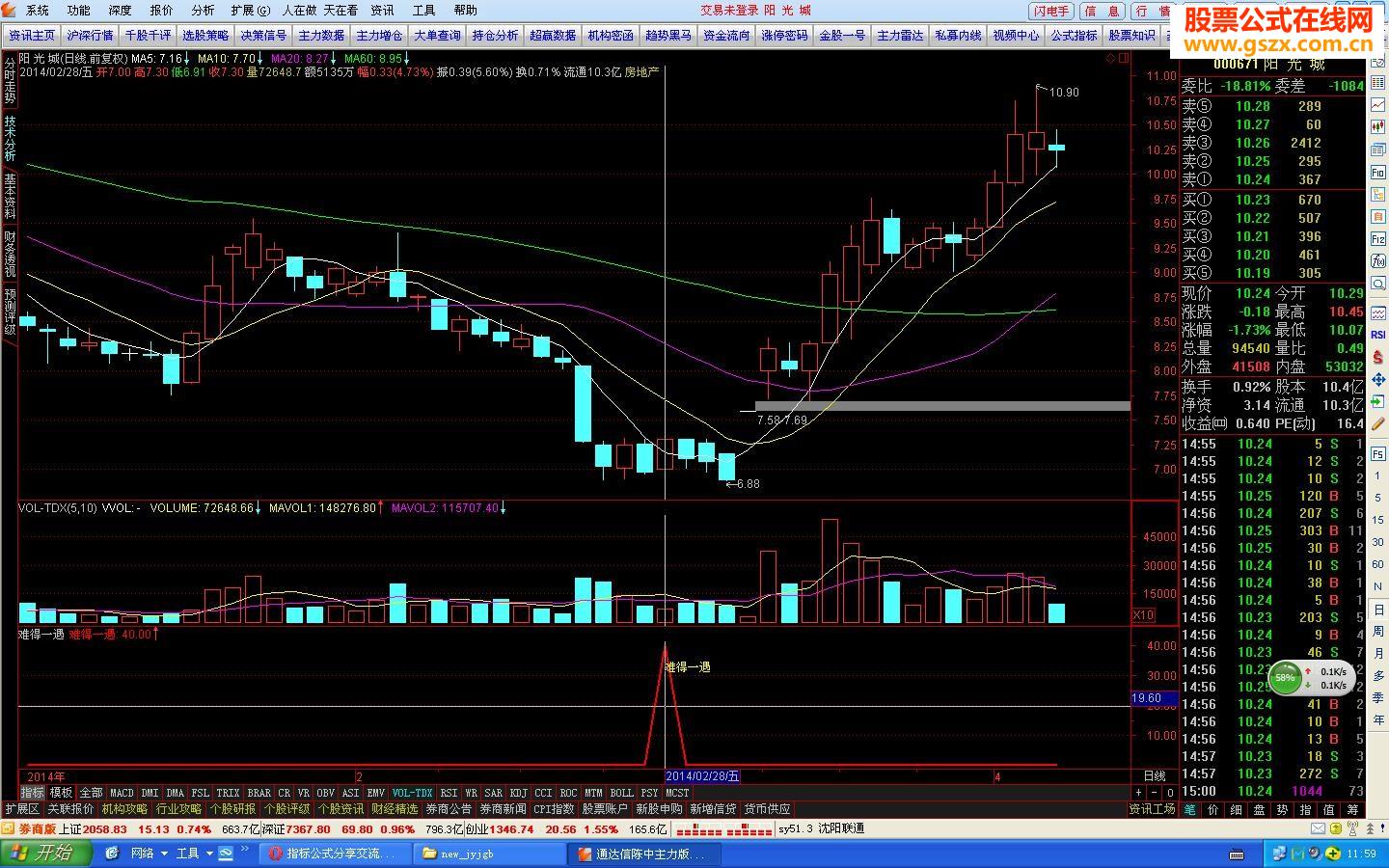Select the BOLL indicator tab
Screen dimensions: 1389x868
tap(622, 793)
